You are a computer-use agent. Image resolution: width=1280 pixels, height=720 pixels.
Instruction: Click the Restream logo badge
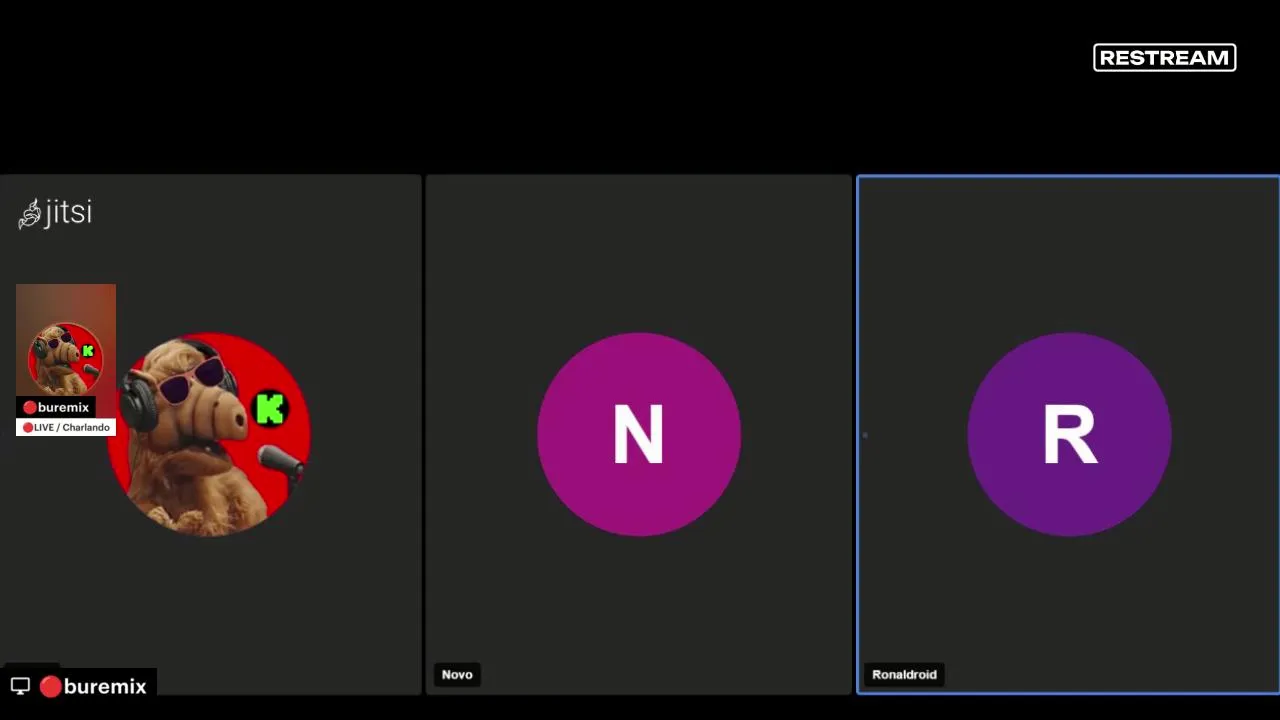(x=1165, y=58)
